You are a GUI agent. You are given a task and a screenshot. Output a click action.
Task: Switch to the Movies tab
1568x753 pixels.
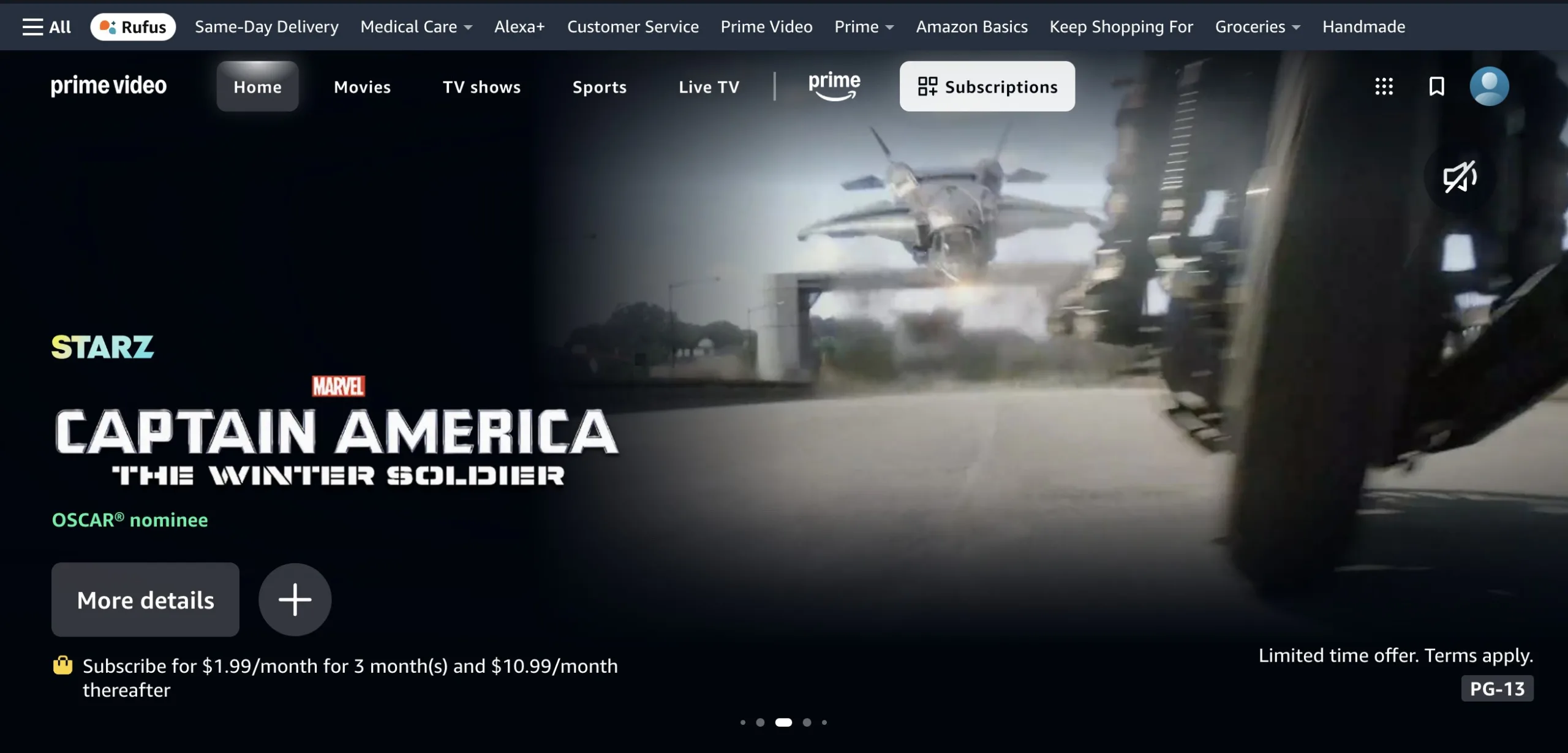coord(361,86)
